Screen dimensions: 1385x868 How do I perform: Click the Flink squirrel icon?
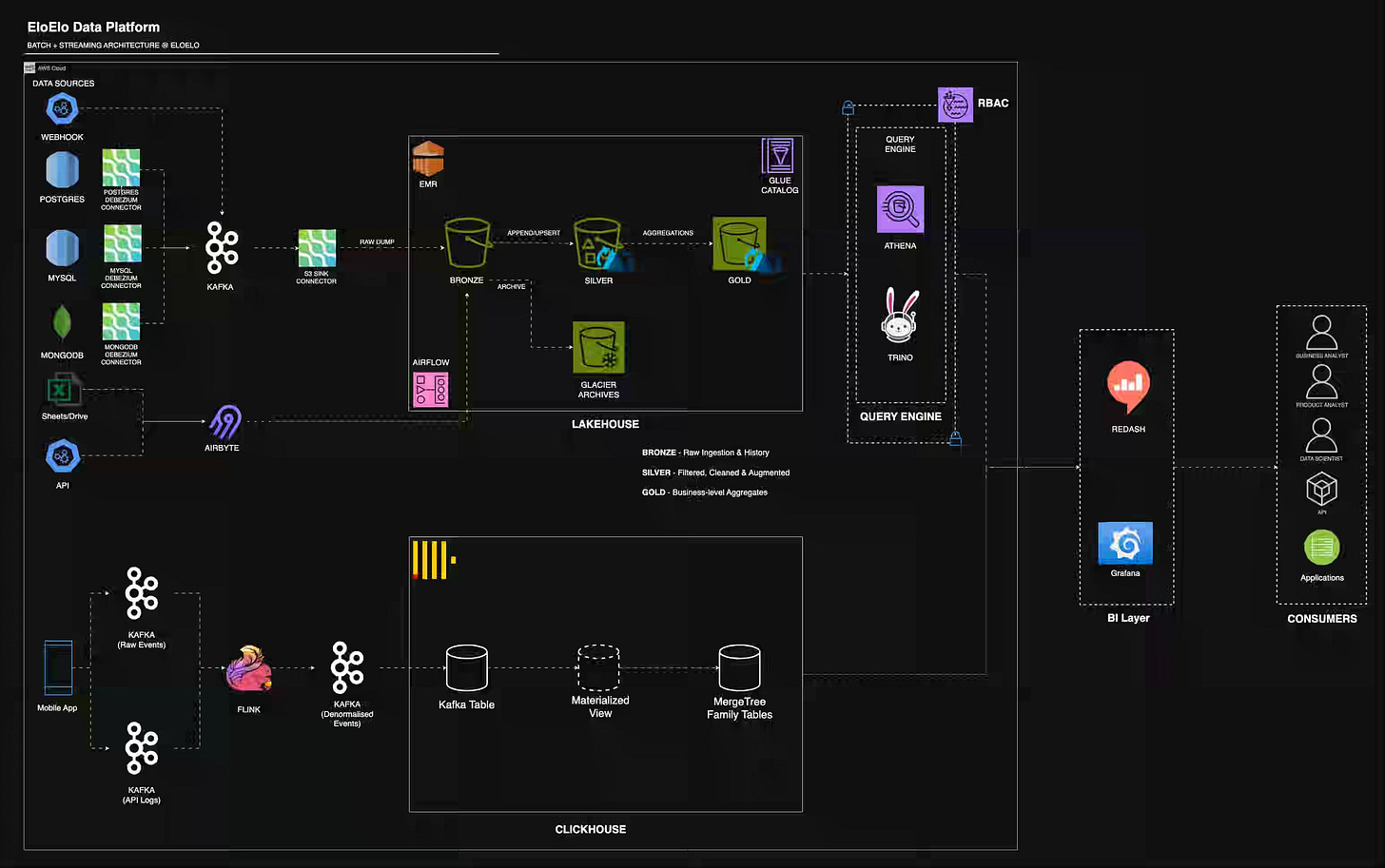click(249, 668)
